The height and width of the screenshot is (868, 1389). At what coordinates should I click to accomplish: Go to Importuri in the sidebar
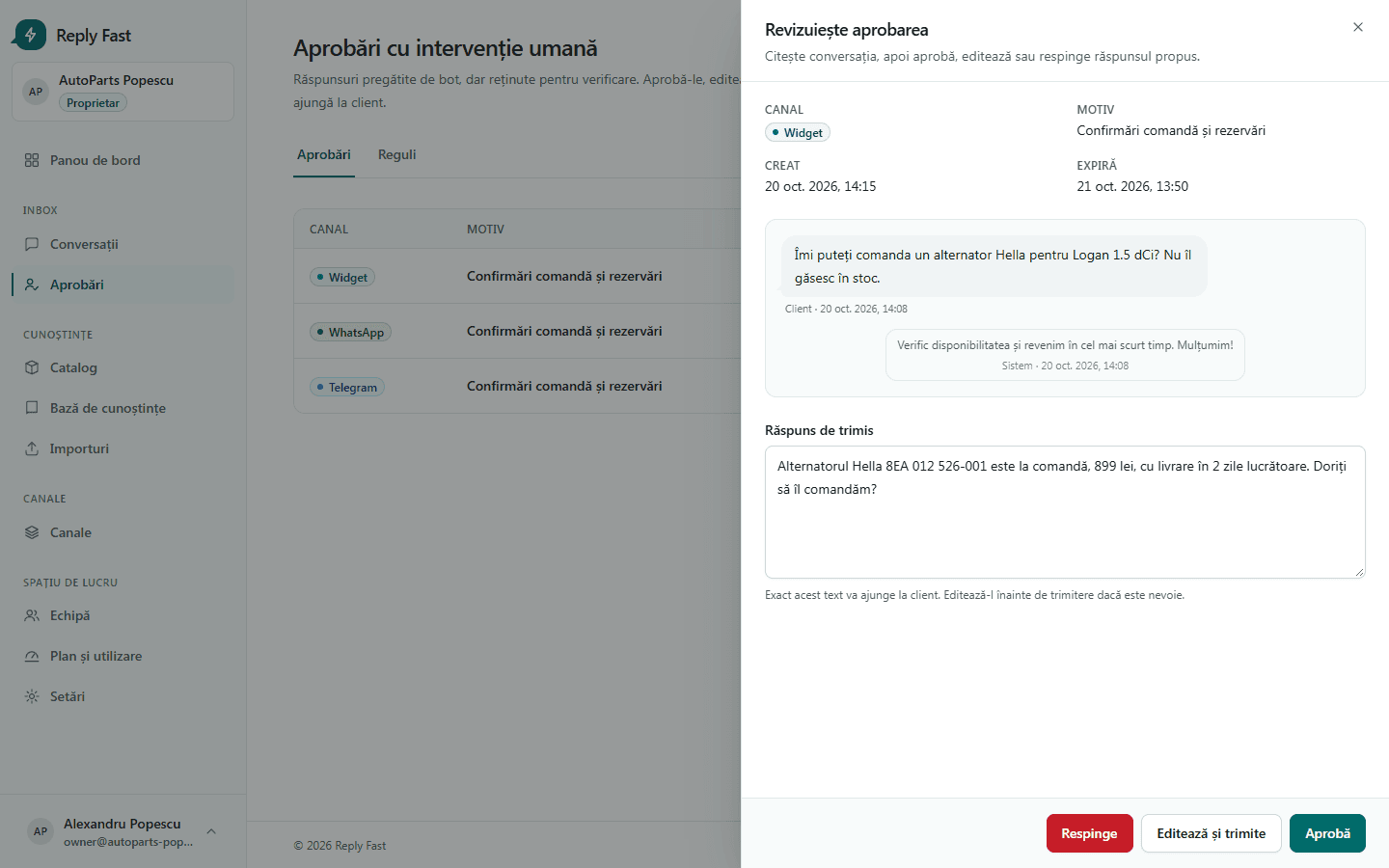123,448
